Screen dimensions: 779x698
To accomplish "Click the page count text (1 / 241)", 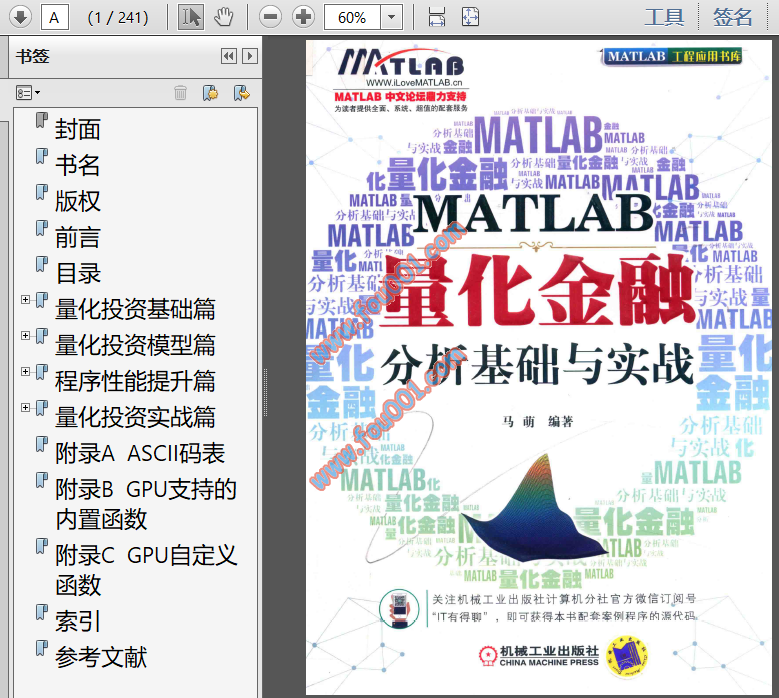I will coord(118,18).
